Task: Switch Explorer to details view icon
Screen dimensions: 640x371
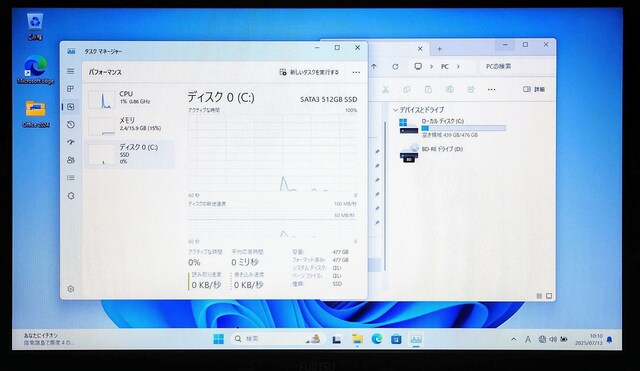Action: 539,295
